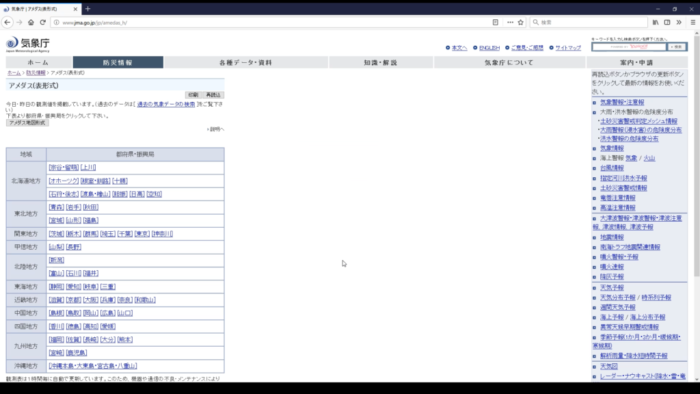The height and width of the screenshot is (394, 700).
Task: Show sidebars icon in toolbar
Action: (x=667, y=22)
